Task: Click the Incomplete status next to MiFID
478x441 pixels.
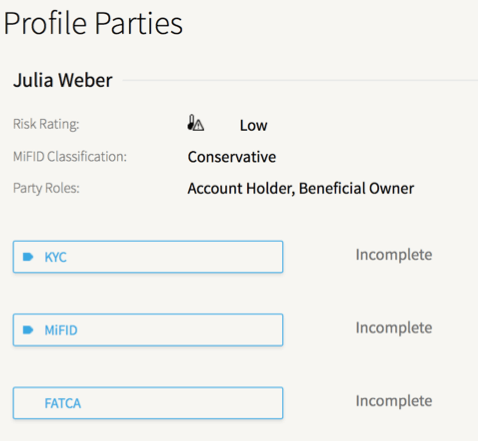Action: [394, 328]
